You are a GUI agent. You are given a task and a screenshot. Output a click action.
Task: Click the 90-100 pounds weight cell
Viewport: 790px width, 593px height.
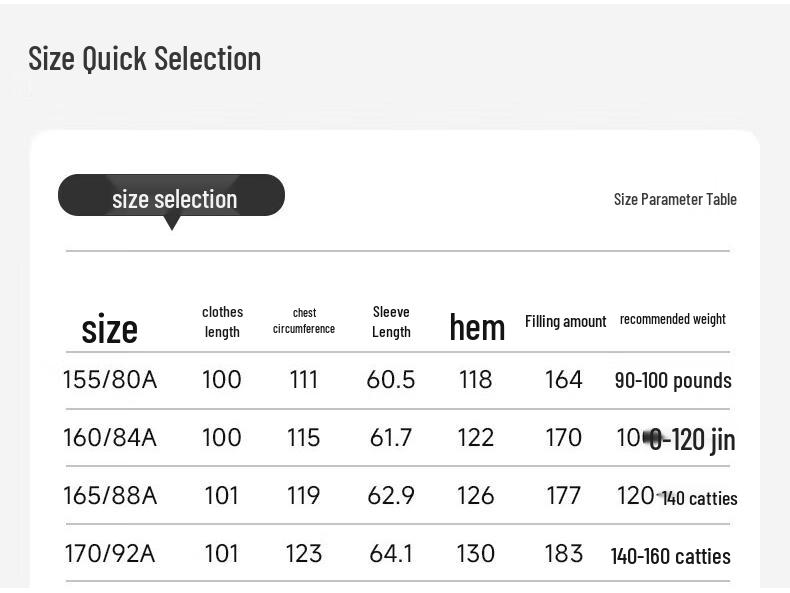tap(673, 381)
